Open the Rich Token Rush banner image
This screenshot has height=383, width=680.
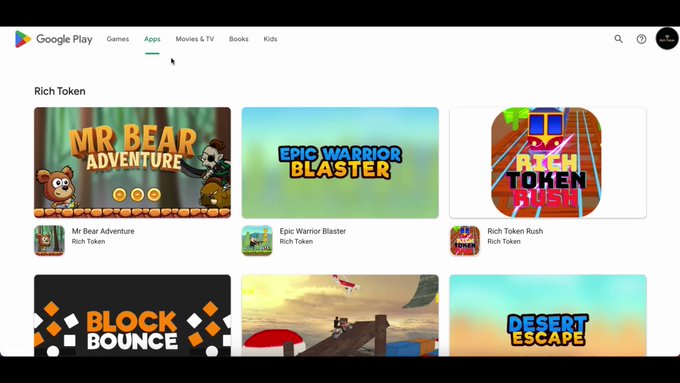(x=548, y=163)
